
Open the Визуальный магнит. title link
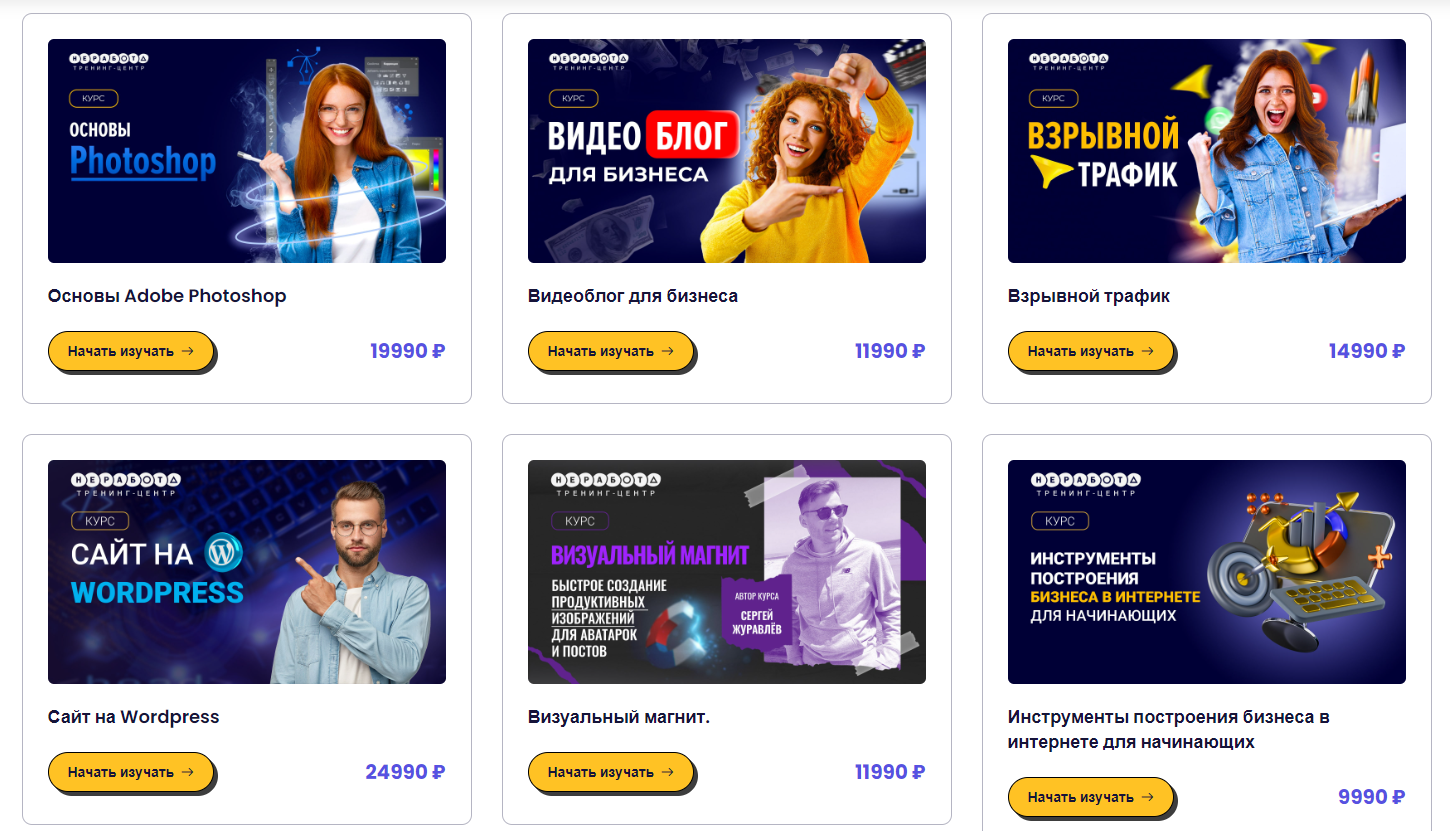tap(619, 717)
